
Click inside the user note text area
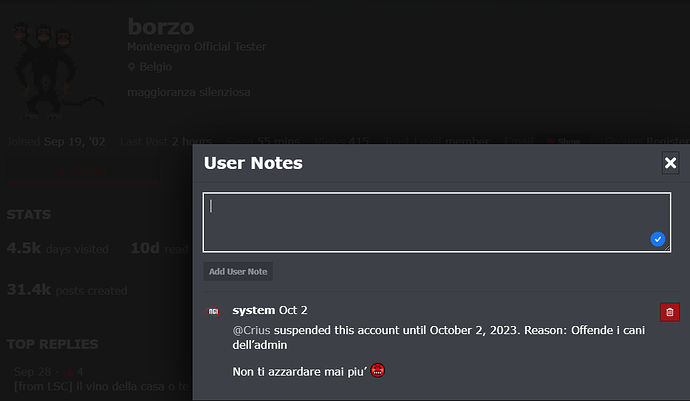[437, 222]
